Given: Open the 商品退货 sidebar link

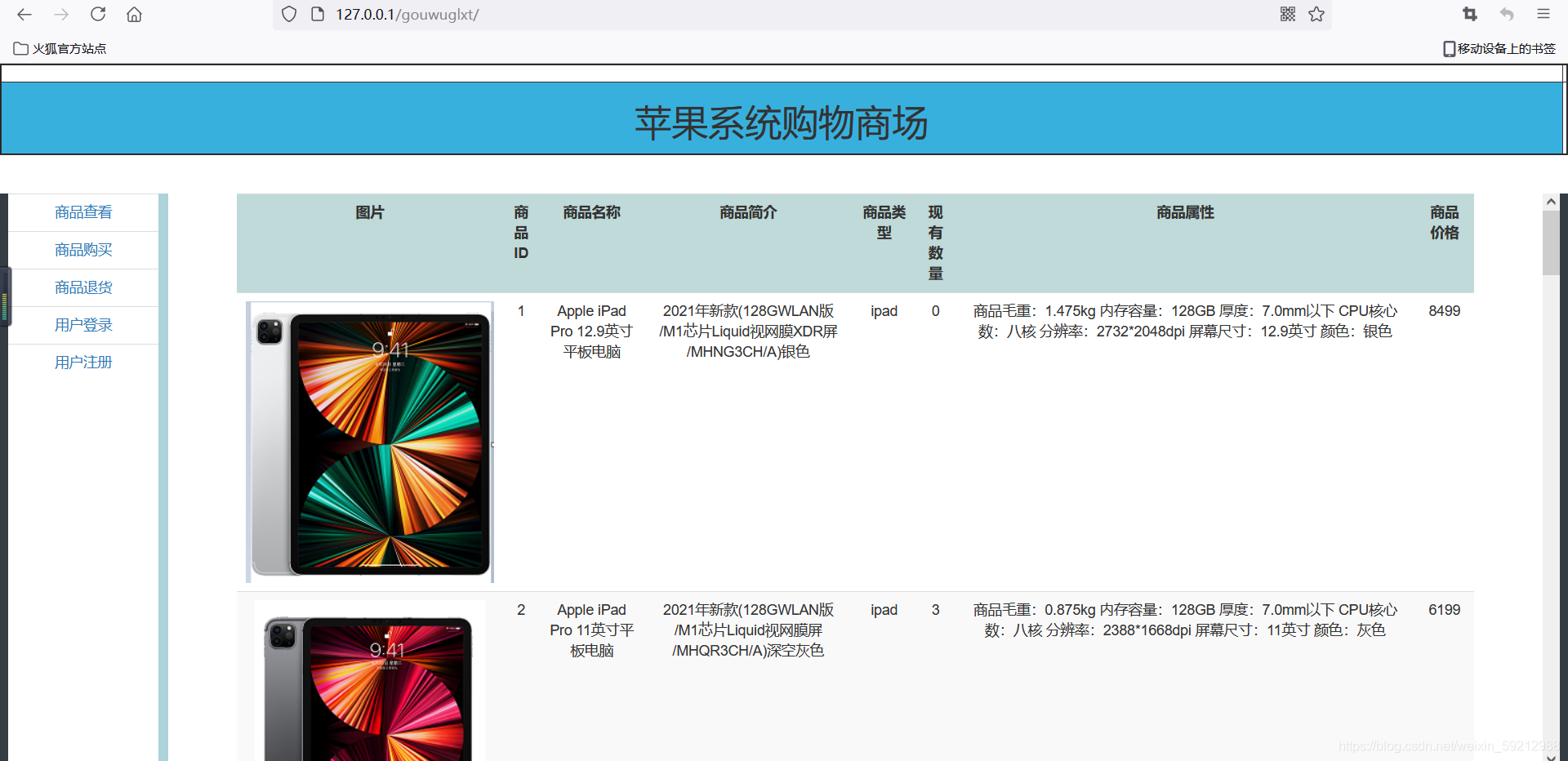Looking at the screenshot, I should [83, 287].
